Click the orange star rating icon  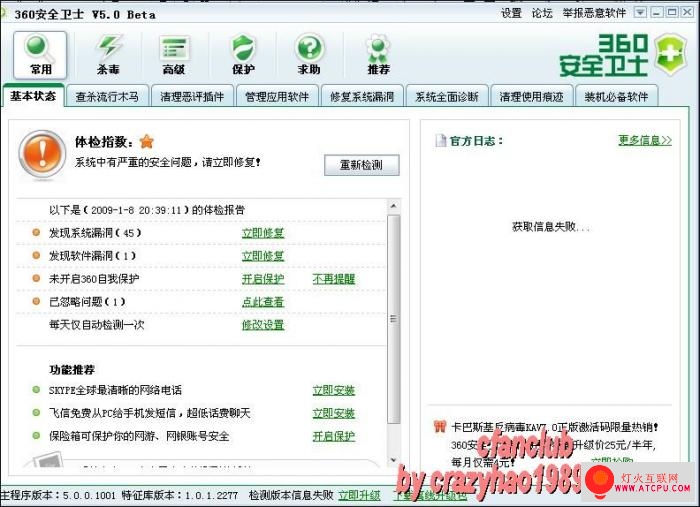[x=146, y=141]
